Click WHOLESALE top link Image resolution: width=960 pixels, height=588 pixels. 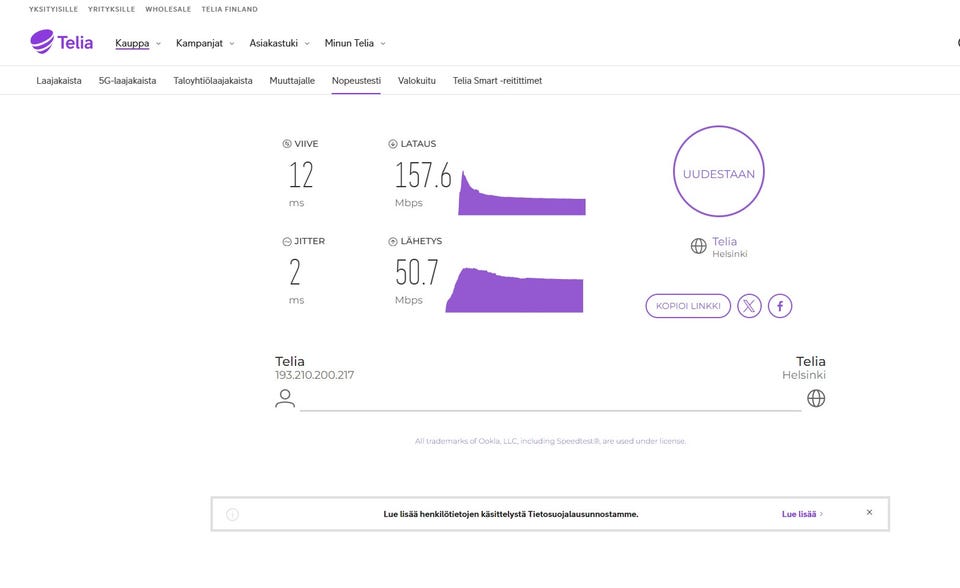tap(168, 9)
